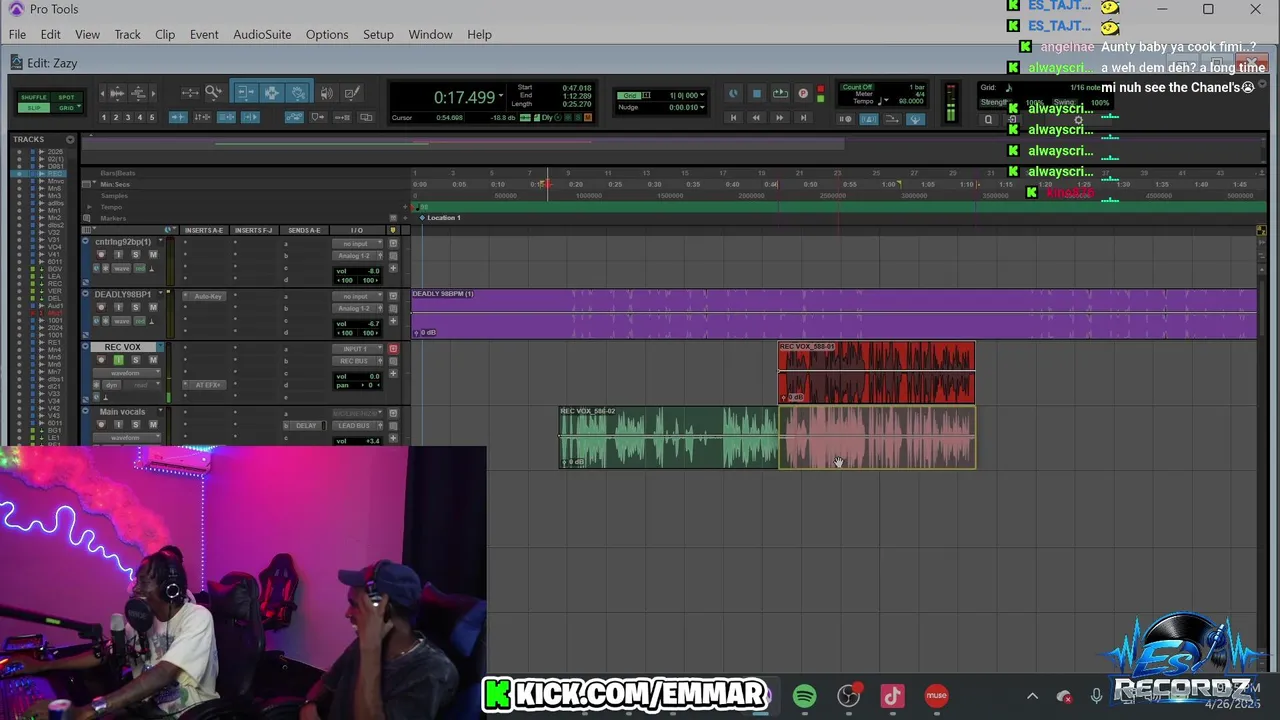Toggle the metronome click button
Viewport: 1280px width, 720px height.
869,119
